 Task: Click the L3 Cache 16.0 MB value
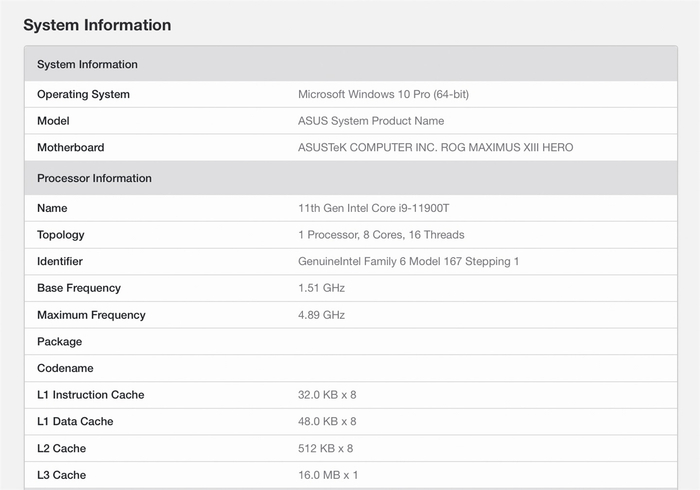coord(328,475)
